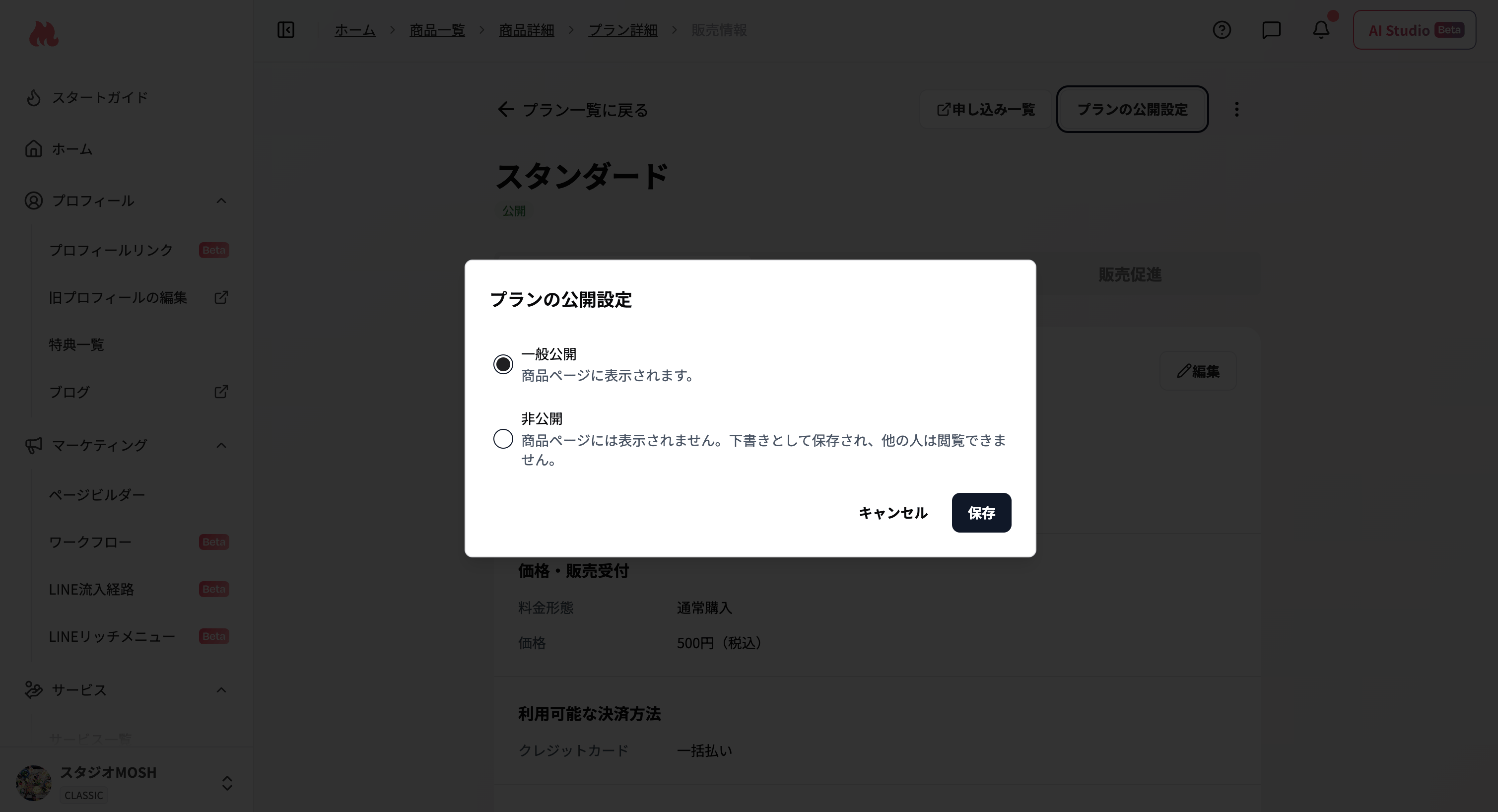1498x812 pixels.
Task: Click 一括払い payment value
Action: click(x=704, y=751)
